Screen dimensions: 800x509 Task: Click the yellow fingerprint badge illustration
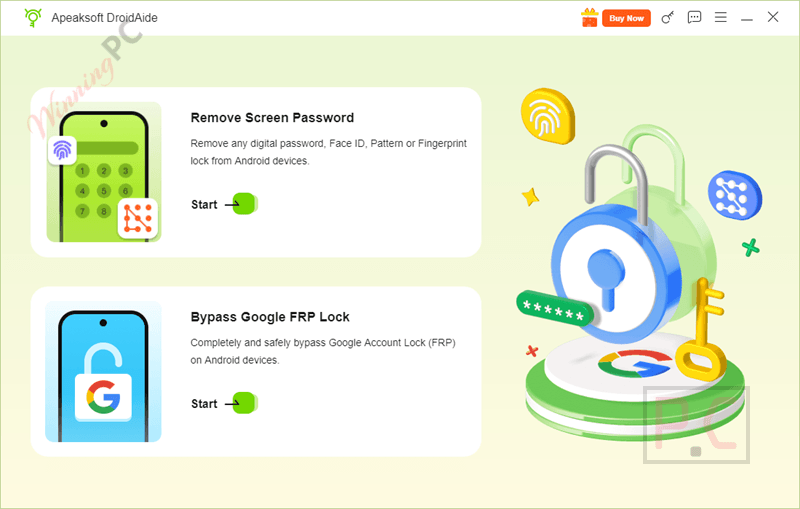548,116
